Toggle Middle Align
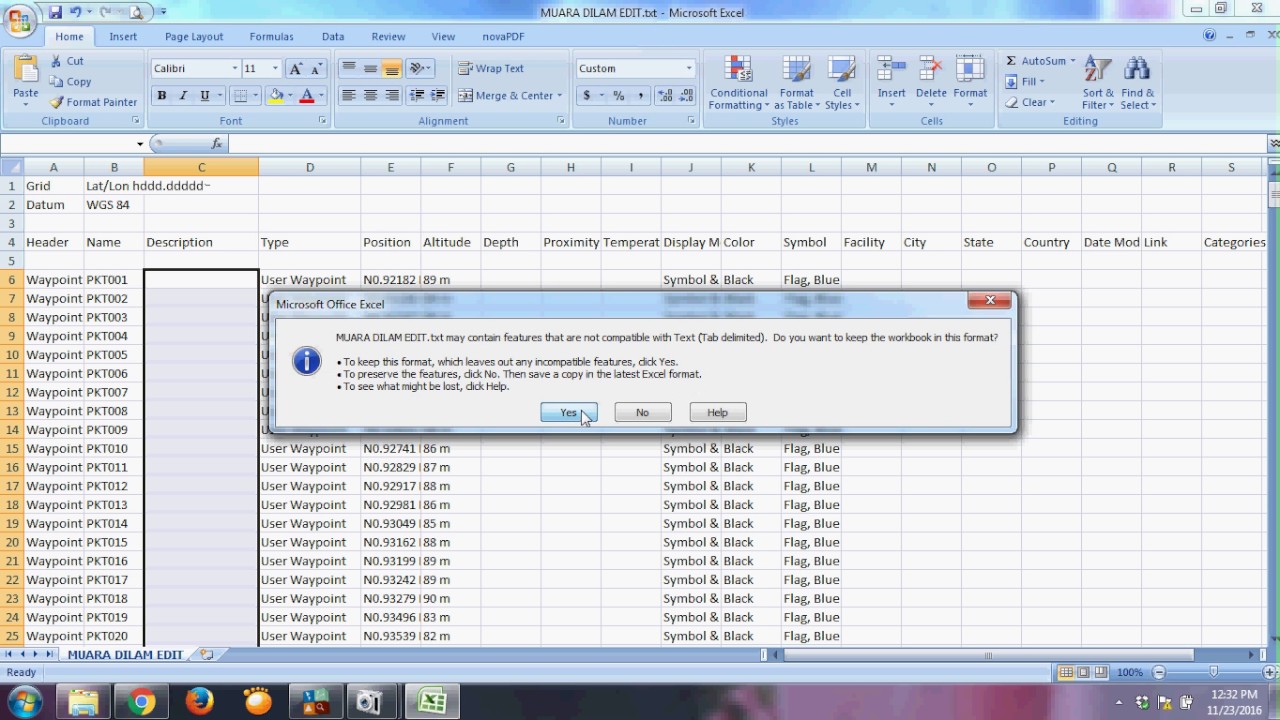The image size is (1280, 720). [370, 68]
